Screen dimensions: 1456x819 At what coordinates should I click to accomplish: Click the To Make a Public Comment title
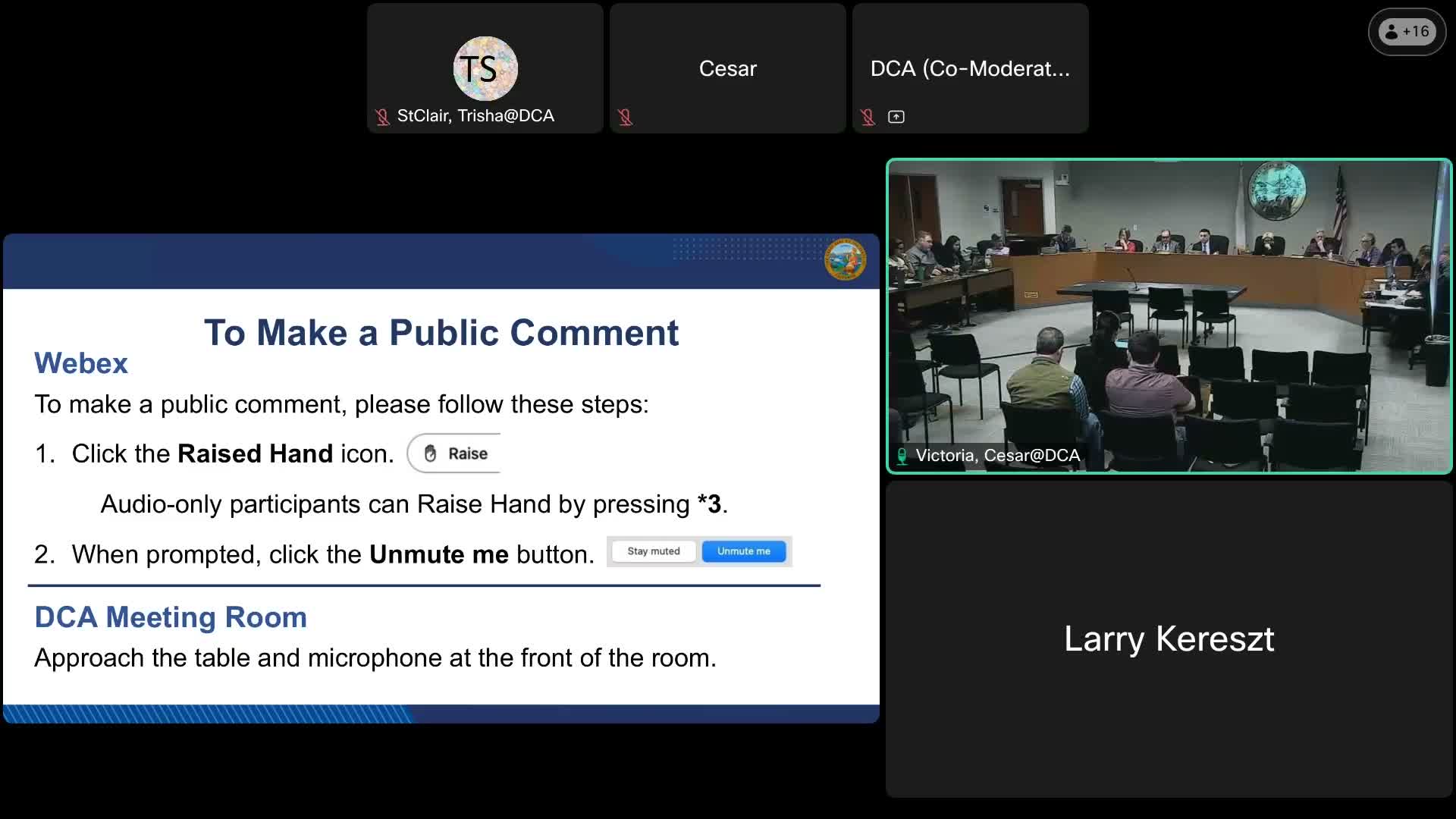pyautogui.click(x=441, y=332)
